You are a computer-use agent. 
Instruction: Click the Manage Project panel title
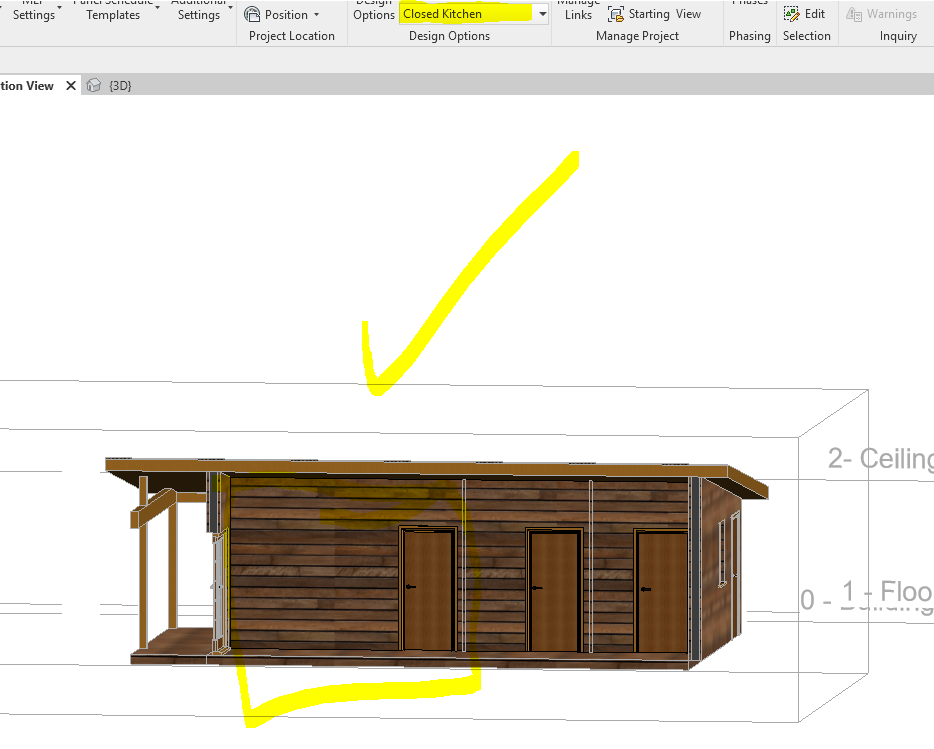pyautogui.click(x=637, y=36)
